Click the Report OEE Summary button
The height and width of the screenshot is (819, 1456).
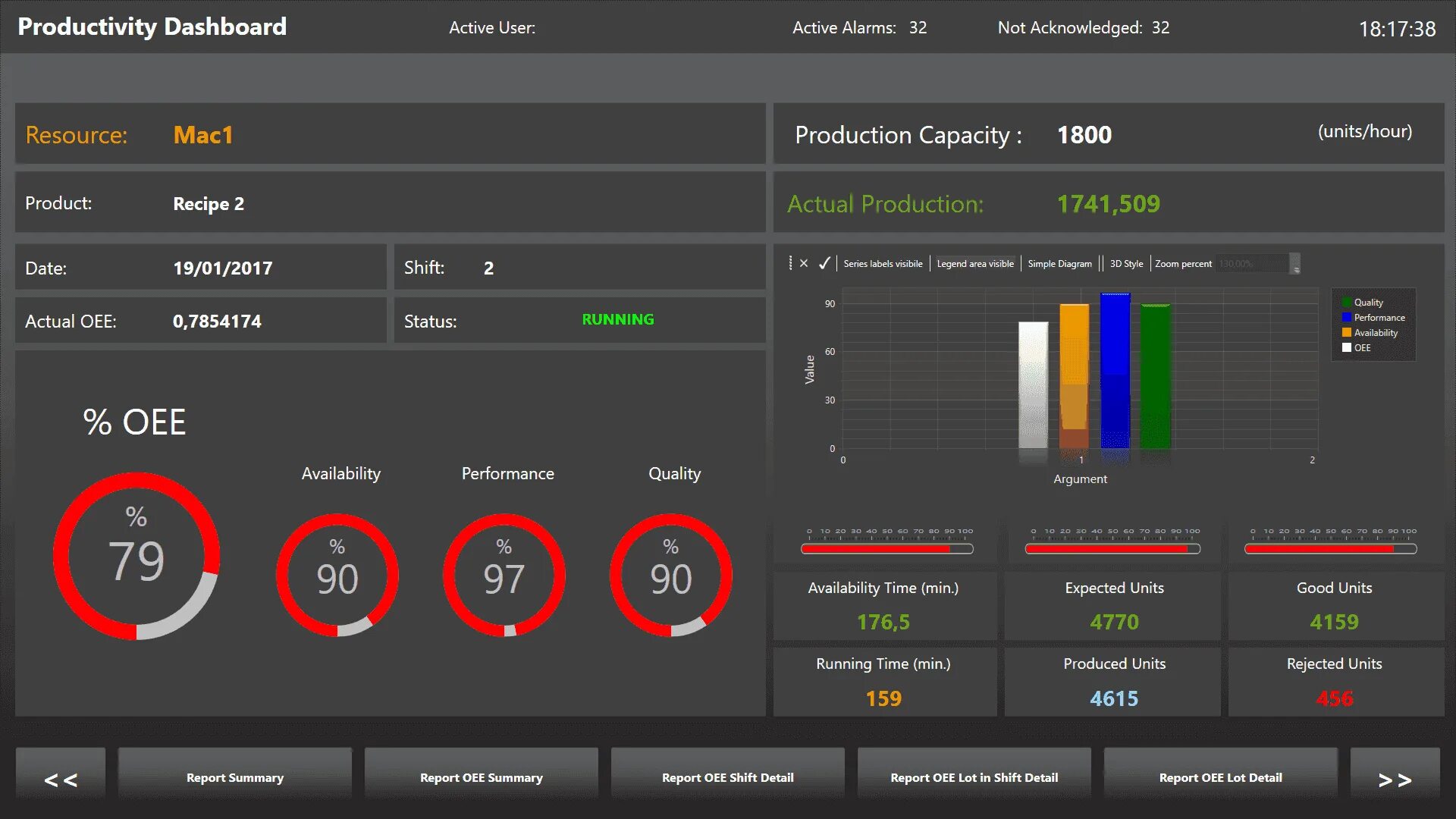(x=482, y=777)
